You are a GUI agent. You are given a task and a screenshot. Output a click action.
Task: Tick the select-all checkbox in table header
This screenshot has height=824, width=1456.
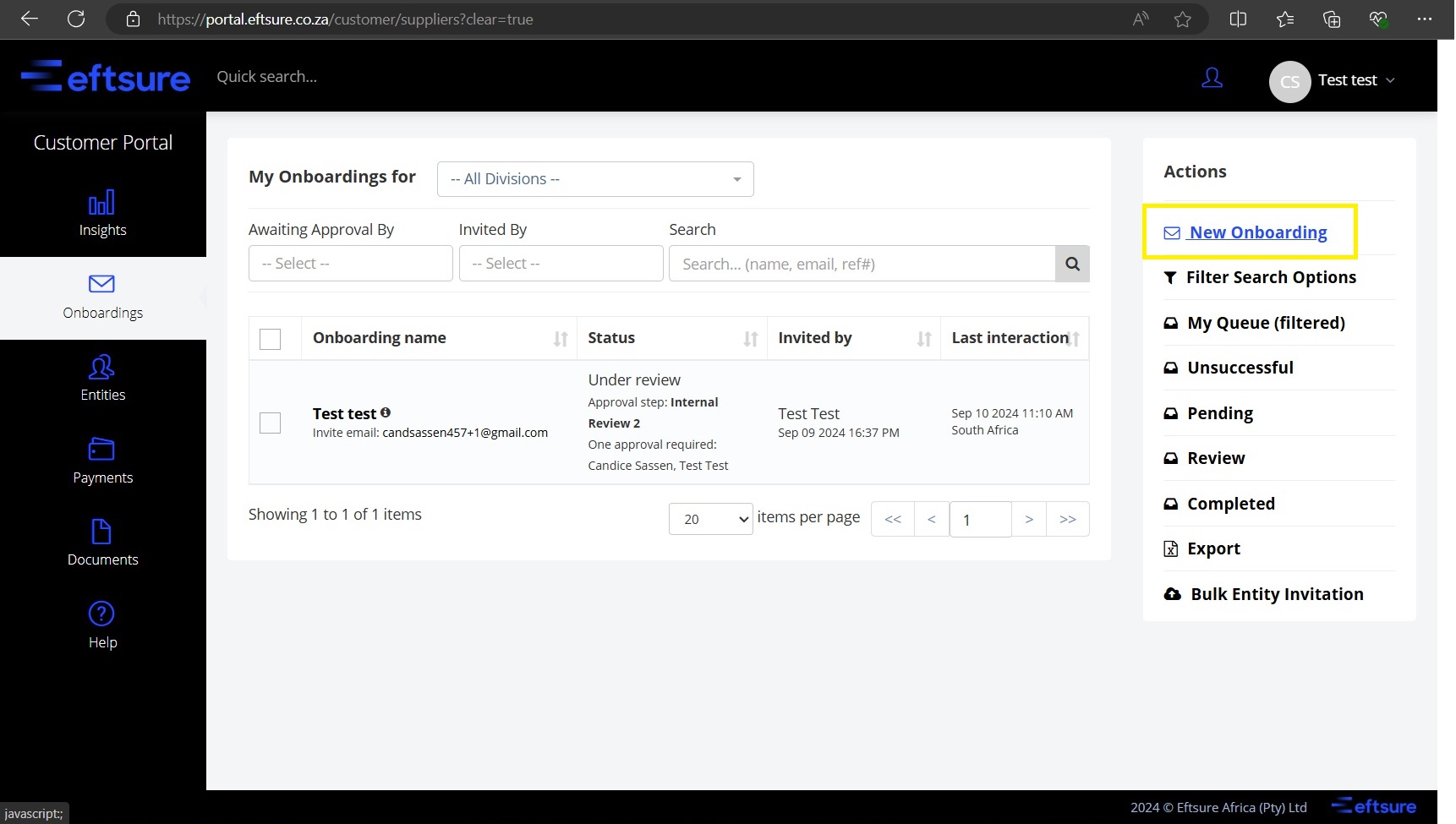[271, 339]
